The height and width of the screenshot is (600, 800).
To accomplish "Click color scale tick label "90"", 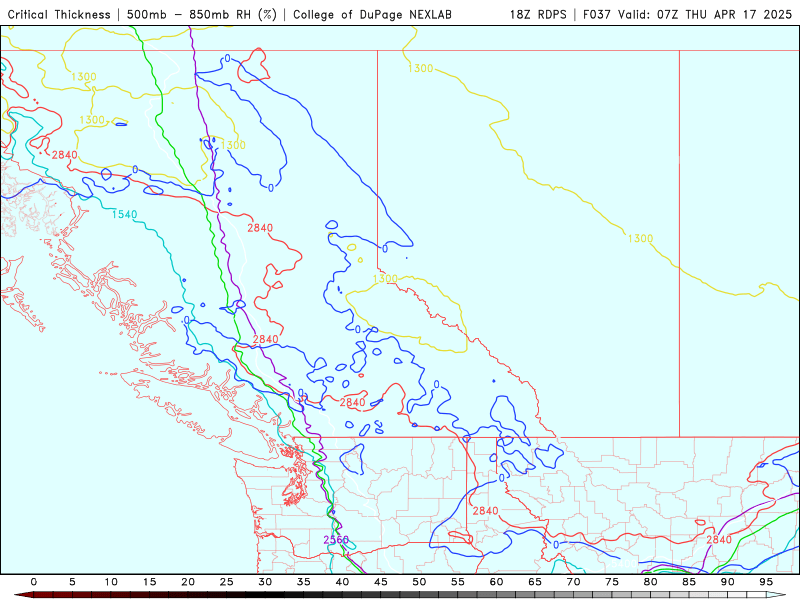I will pyautogui.click(x=727, y=582).
